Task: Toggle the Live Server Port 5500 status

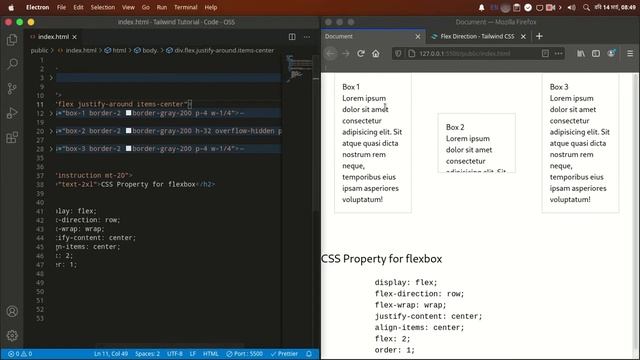Action: pyautogui.click(x=244, y=354)
